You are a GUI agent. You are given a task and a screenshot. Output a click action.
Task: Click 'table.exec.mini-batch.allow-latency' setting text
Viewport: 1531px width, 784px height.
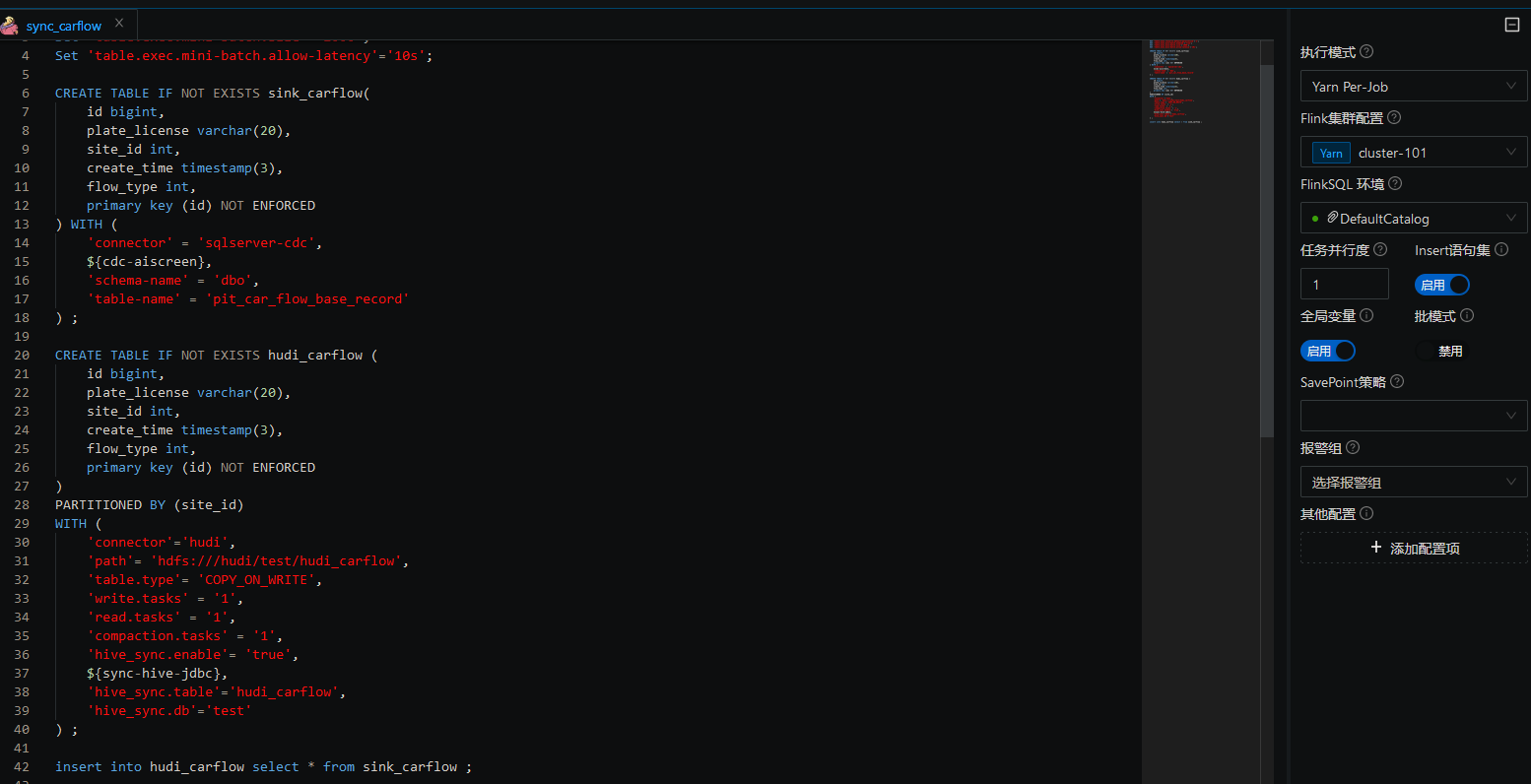233,55
